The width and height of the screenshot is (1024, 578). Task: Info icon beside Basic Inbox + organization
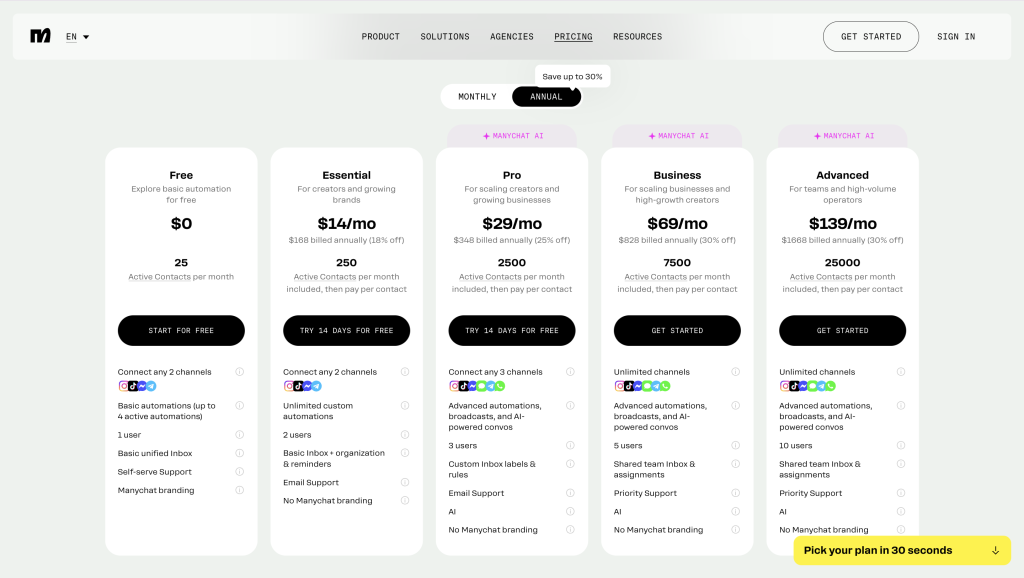click(405, 453)
